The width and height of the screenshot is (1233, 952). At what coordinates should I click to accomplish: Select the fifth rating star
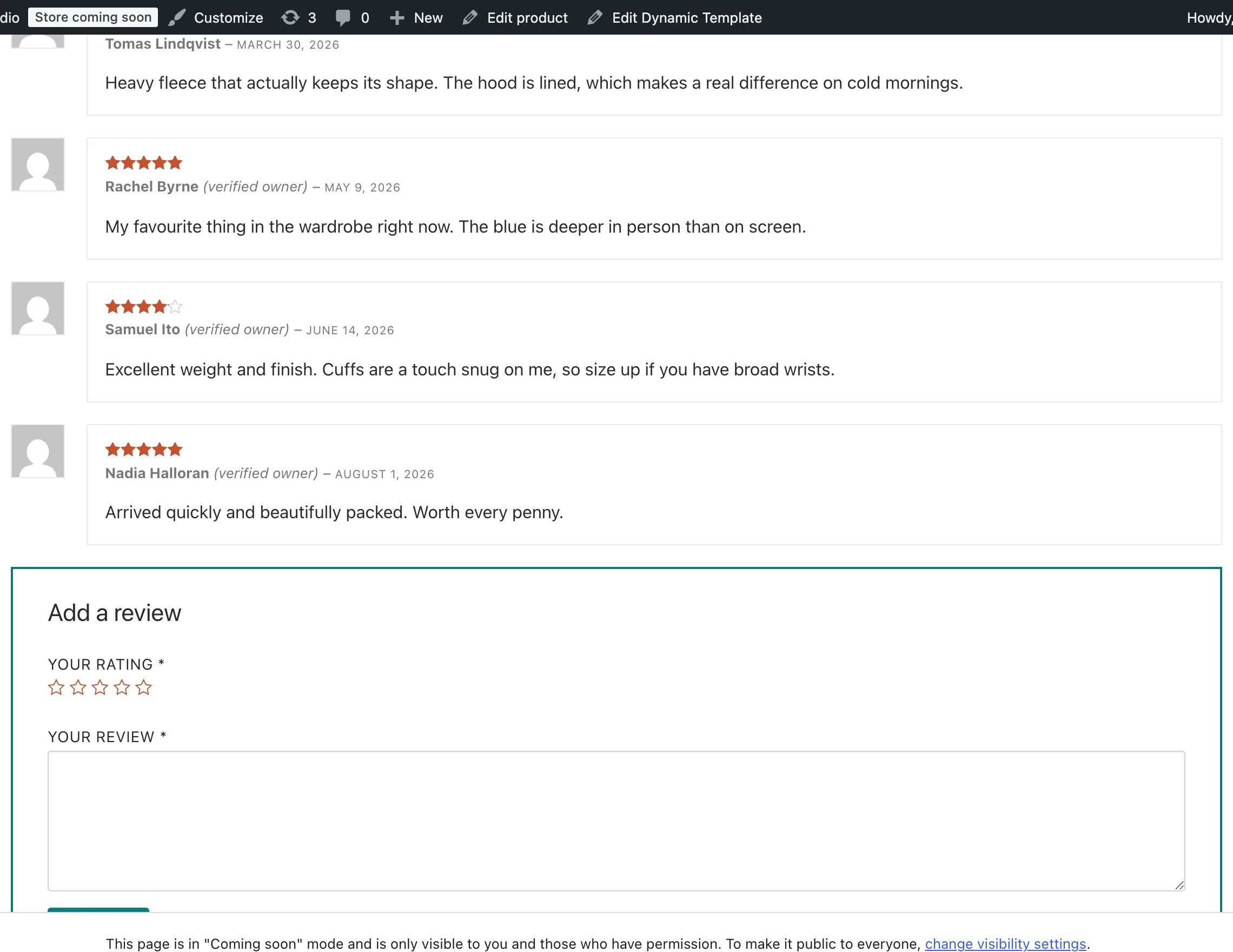tap(143, 687)
